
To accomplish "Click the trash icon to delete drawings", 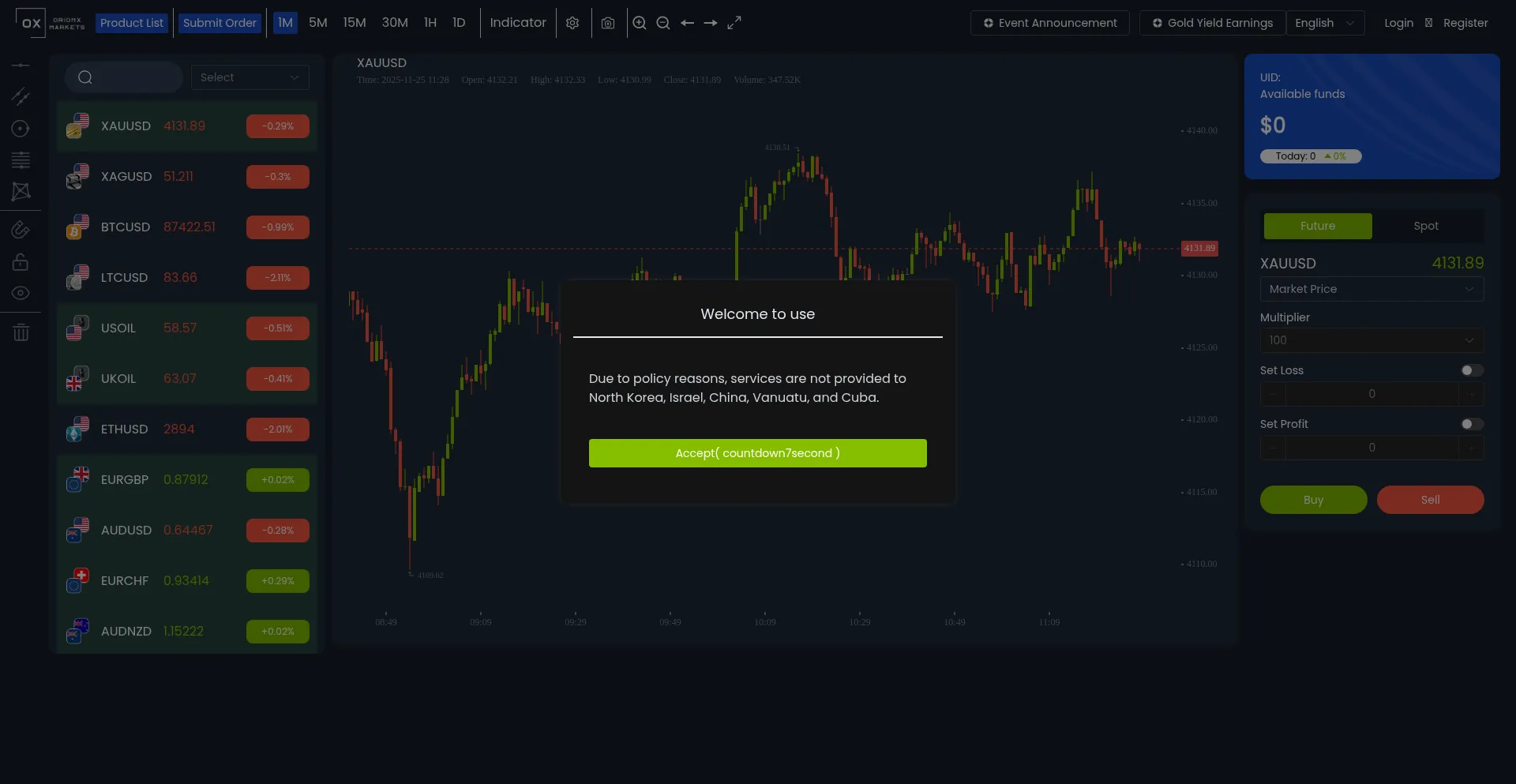I will click(x=21, y=332).
